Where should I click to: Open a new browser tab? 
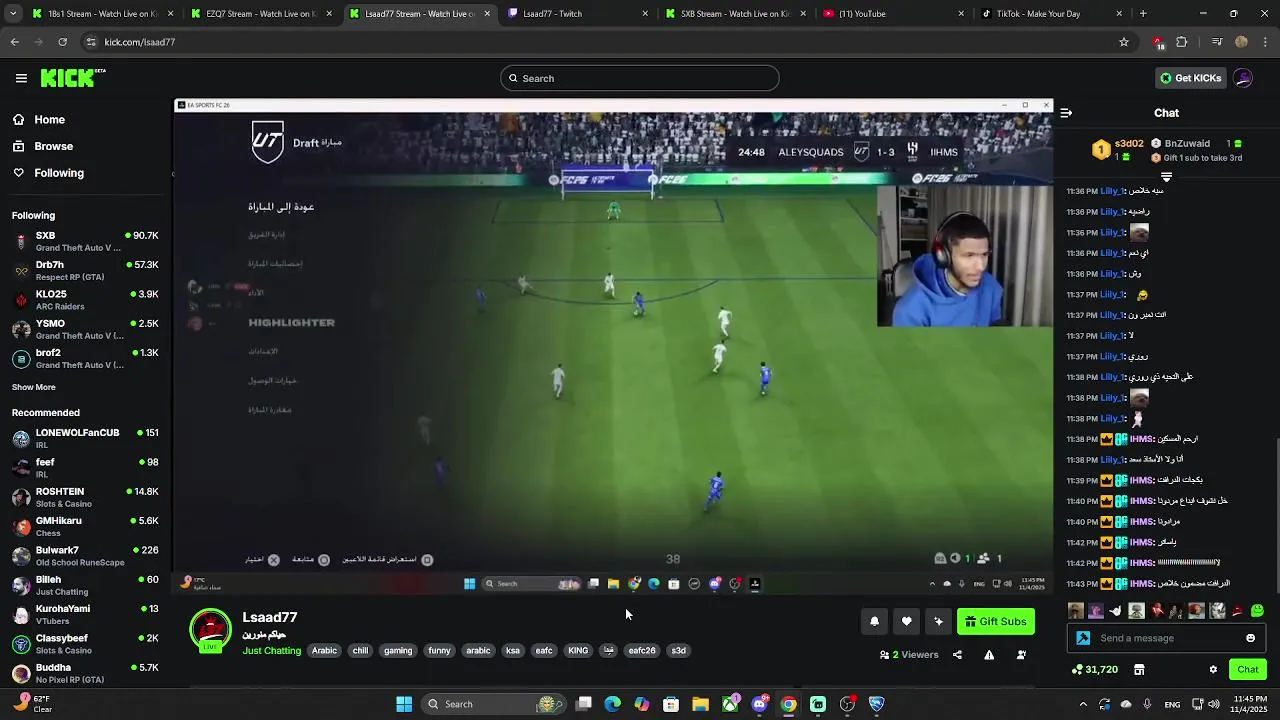pyautogui.click(x=1143, y=14)
